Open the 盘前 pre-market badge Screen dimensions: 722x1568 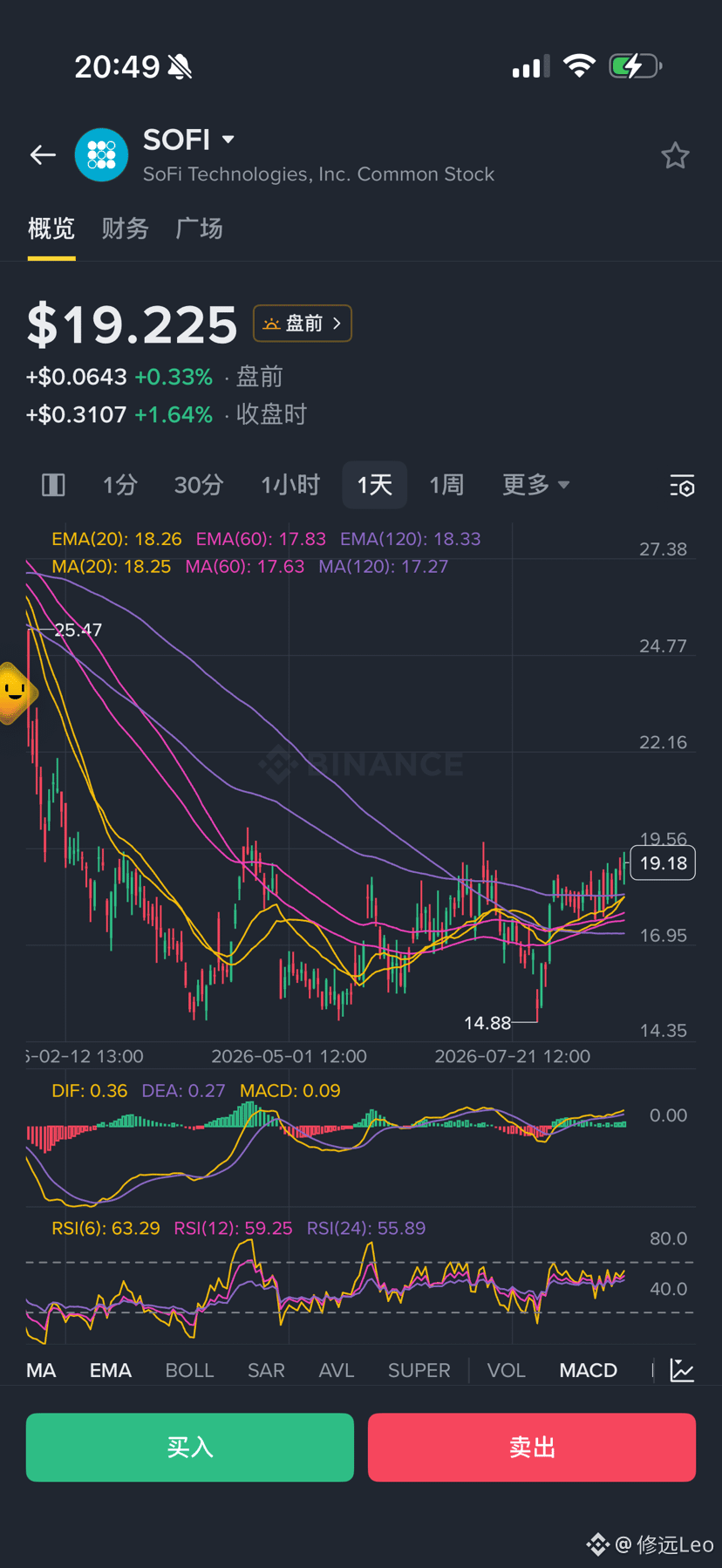[x=303, y=324]
